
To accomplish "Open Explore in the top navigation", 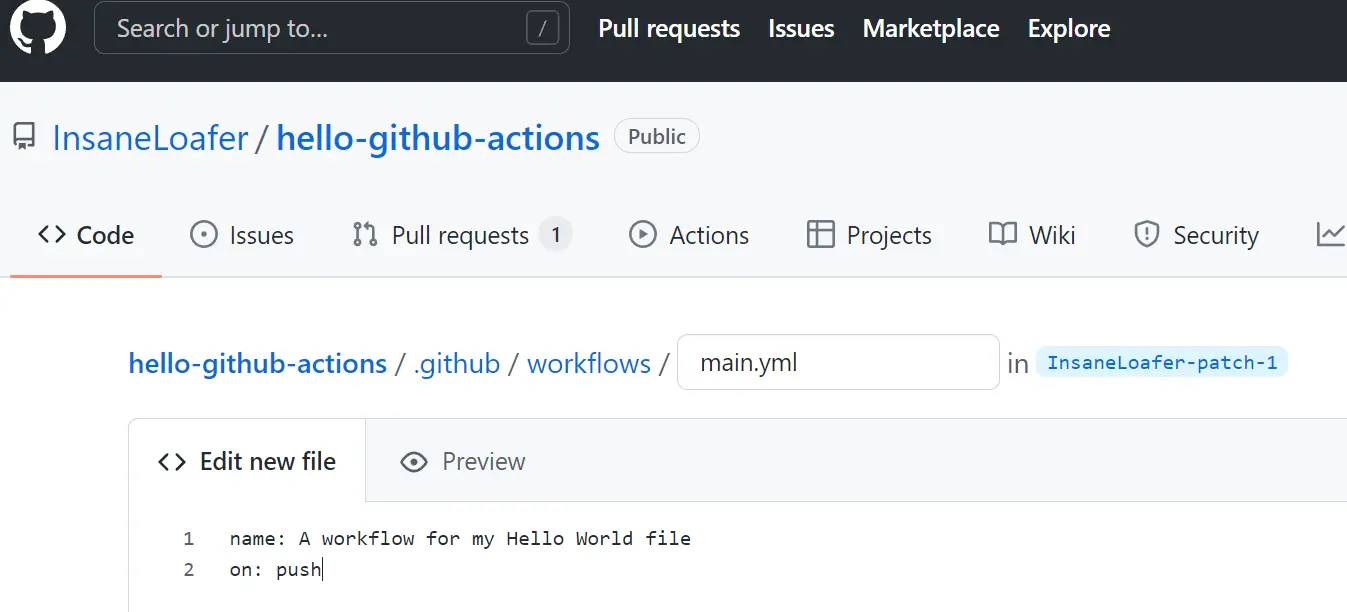I will tap(1069, 29).
